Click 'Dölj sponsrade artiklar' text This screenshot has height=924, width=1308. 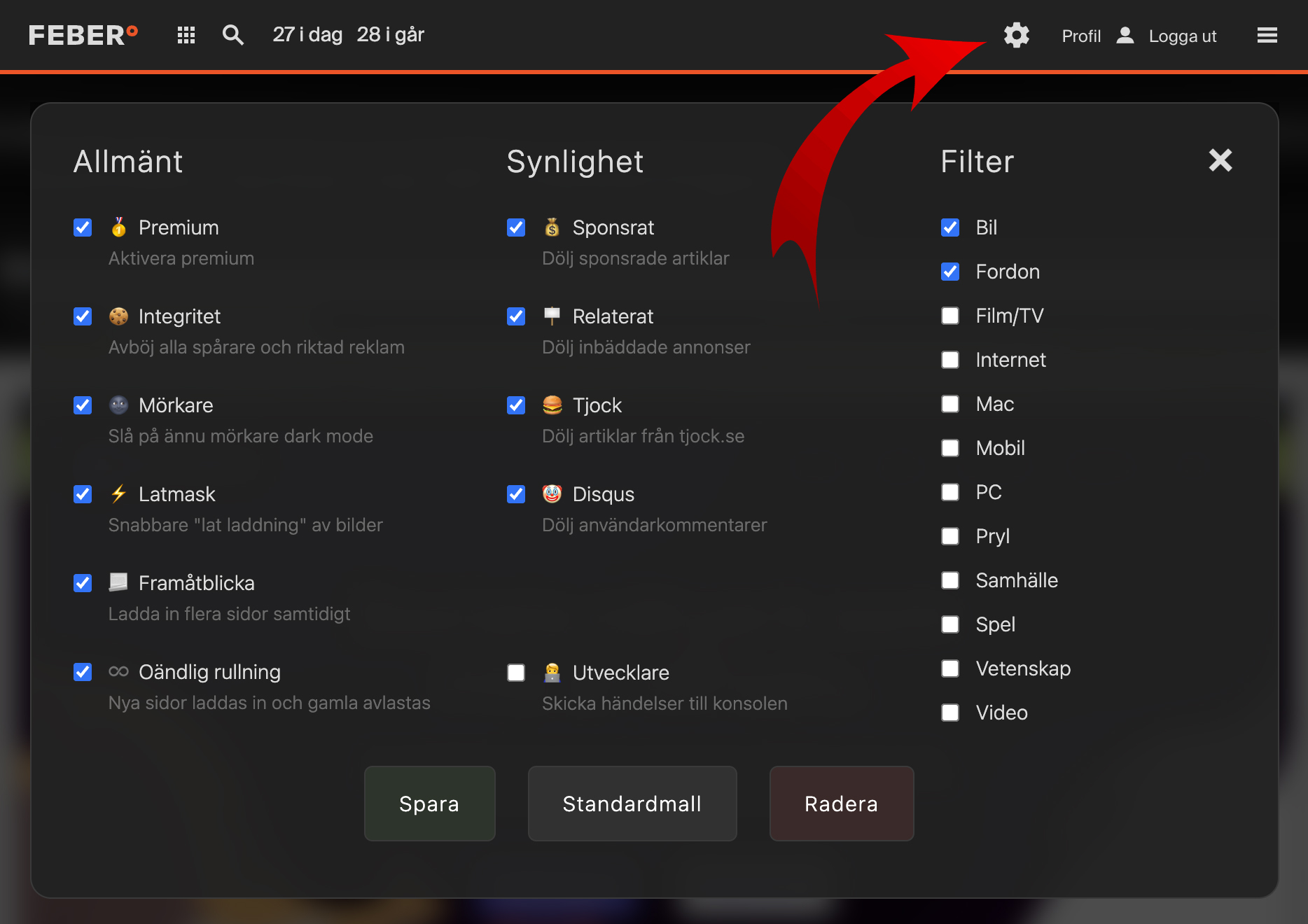636,258
